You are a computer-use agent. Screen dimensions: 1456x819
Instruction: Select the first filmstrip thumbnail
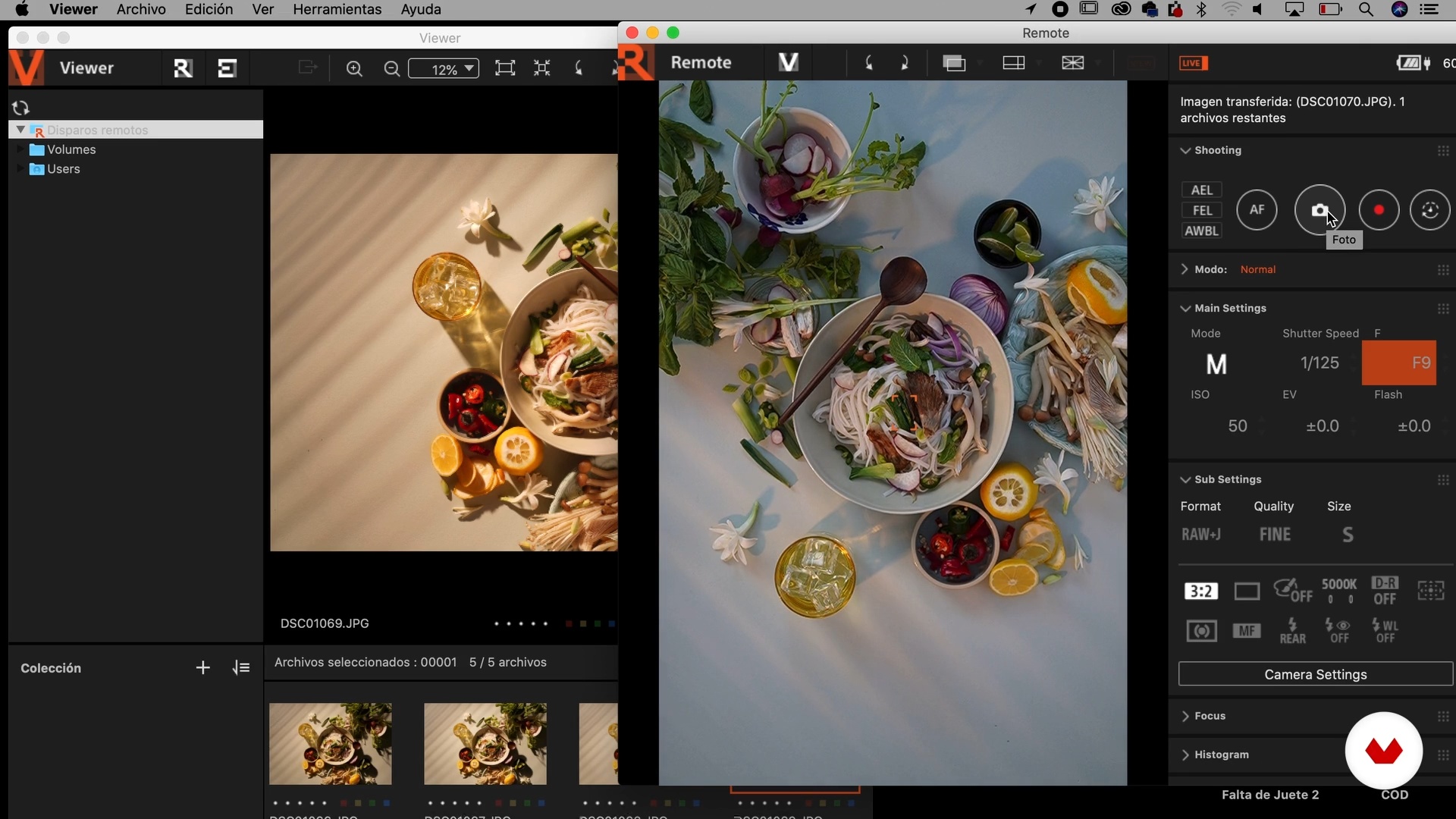331,744
